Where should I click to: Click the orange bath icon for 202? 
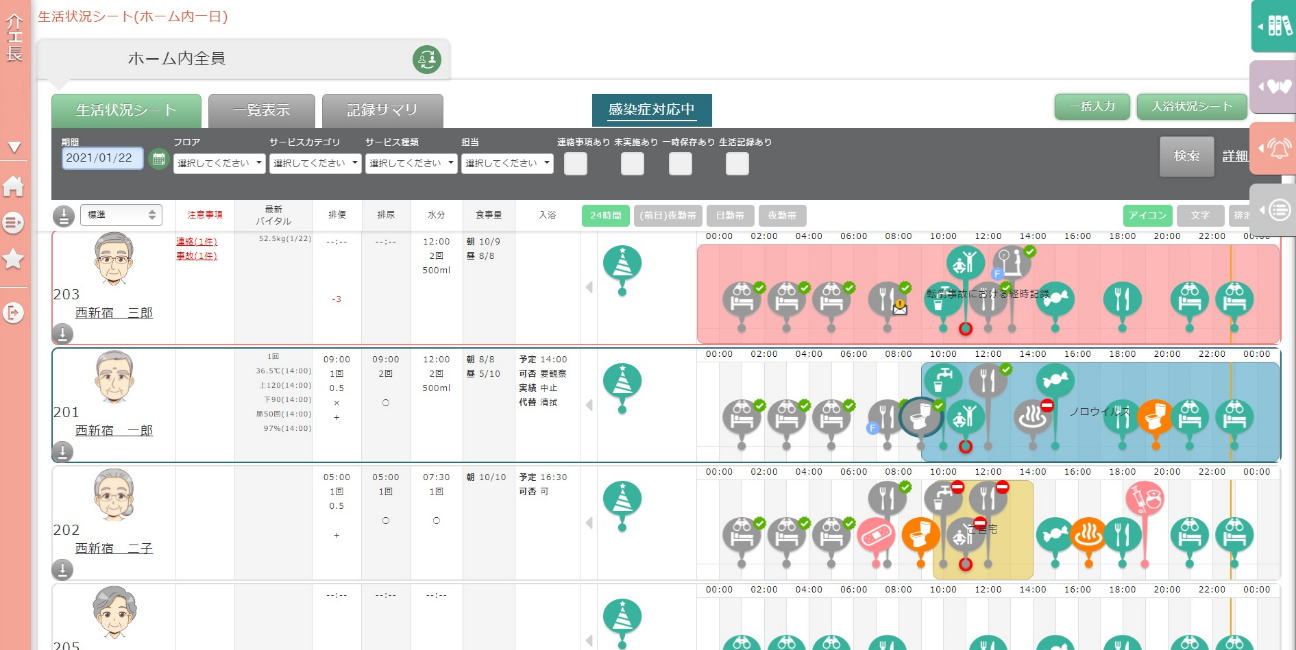(x=1087, y=535)
